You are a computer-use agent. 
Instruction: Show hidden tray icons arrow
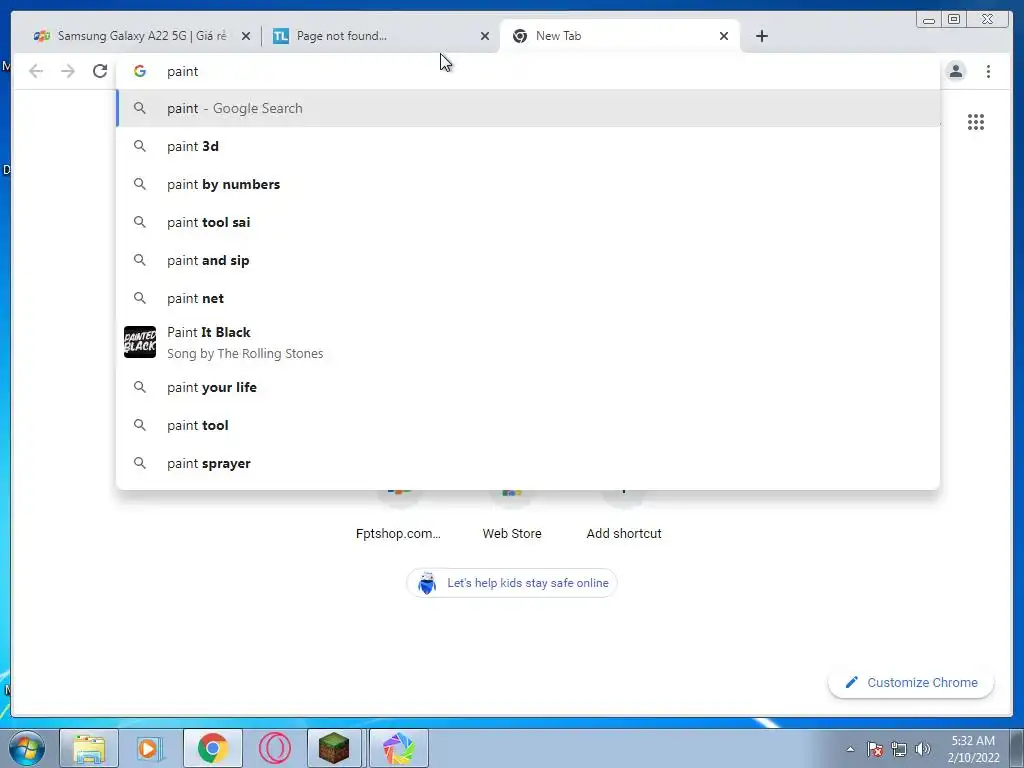click(x=850, y=749)
